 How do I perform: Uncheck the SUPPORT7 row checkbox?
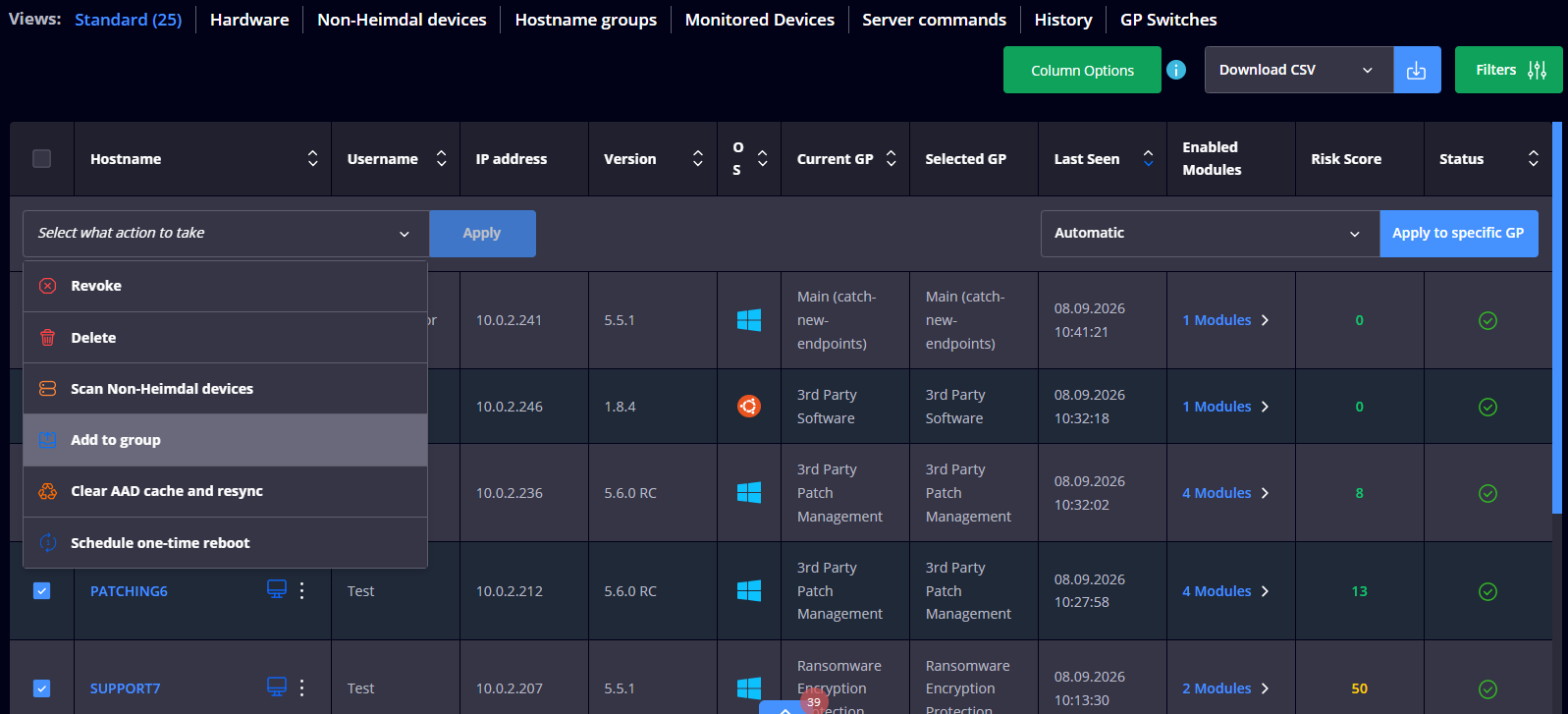(x=41, y=688)
